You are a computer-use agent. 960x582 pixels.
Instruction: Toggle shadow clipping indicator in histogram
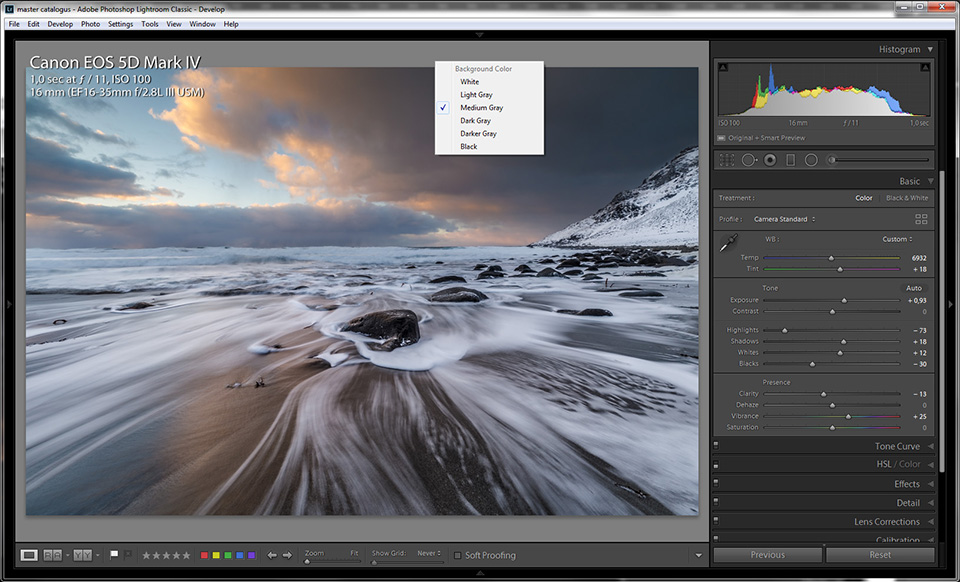point(723,67)
